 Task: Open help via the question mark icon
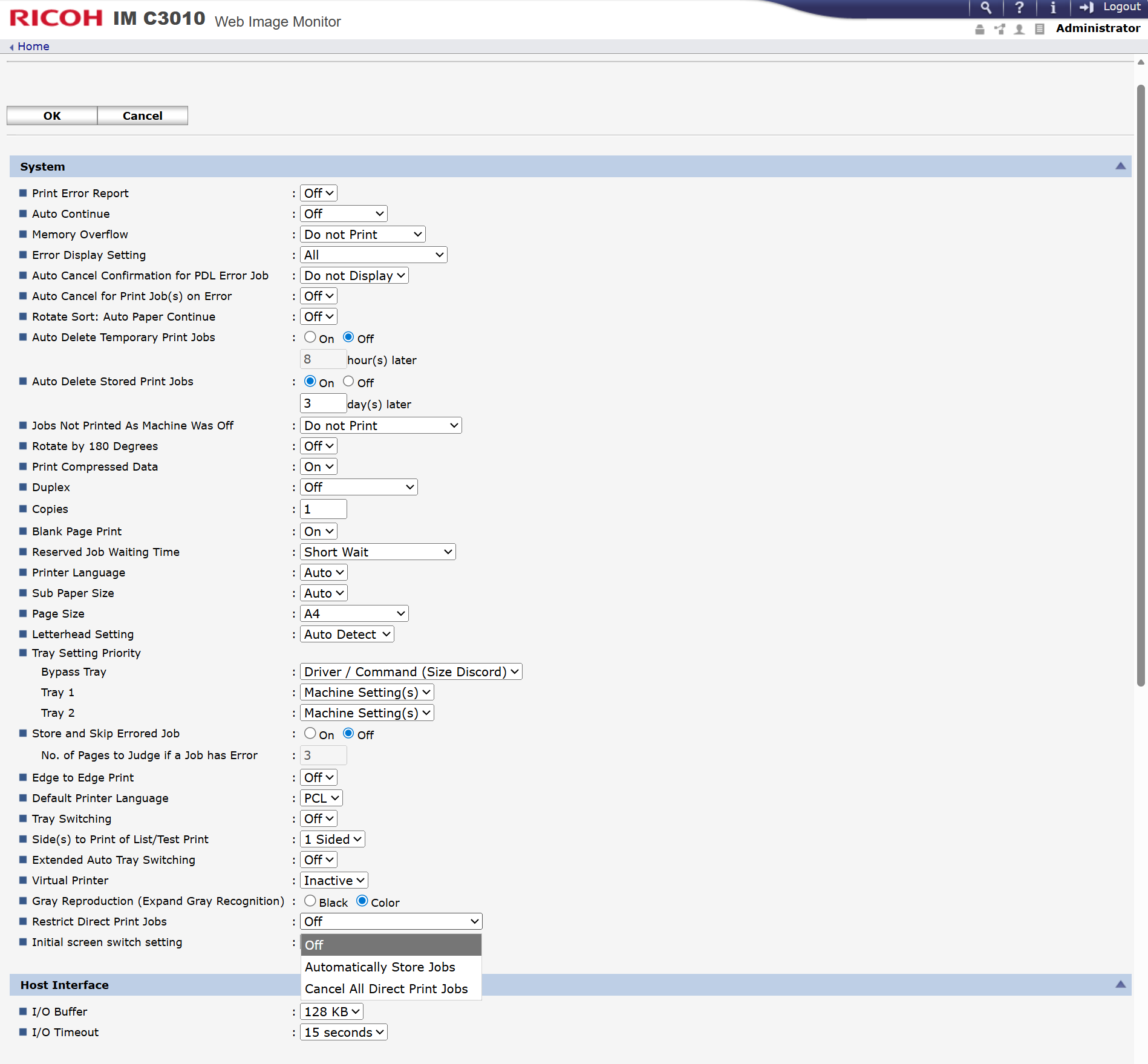[1019, 8]
